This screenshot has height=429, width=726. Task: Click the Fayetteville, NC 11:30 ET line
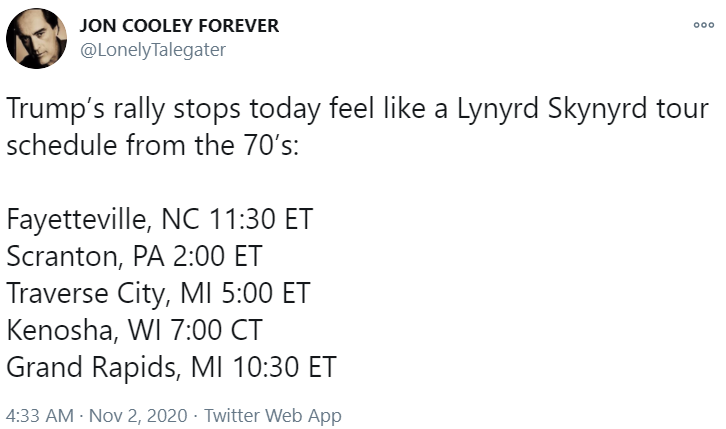point(160,219)
